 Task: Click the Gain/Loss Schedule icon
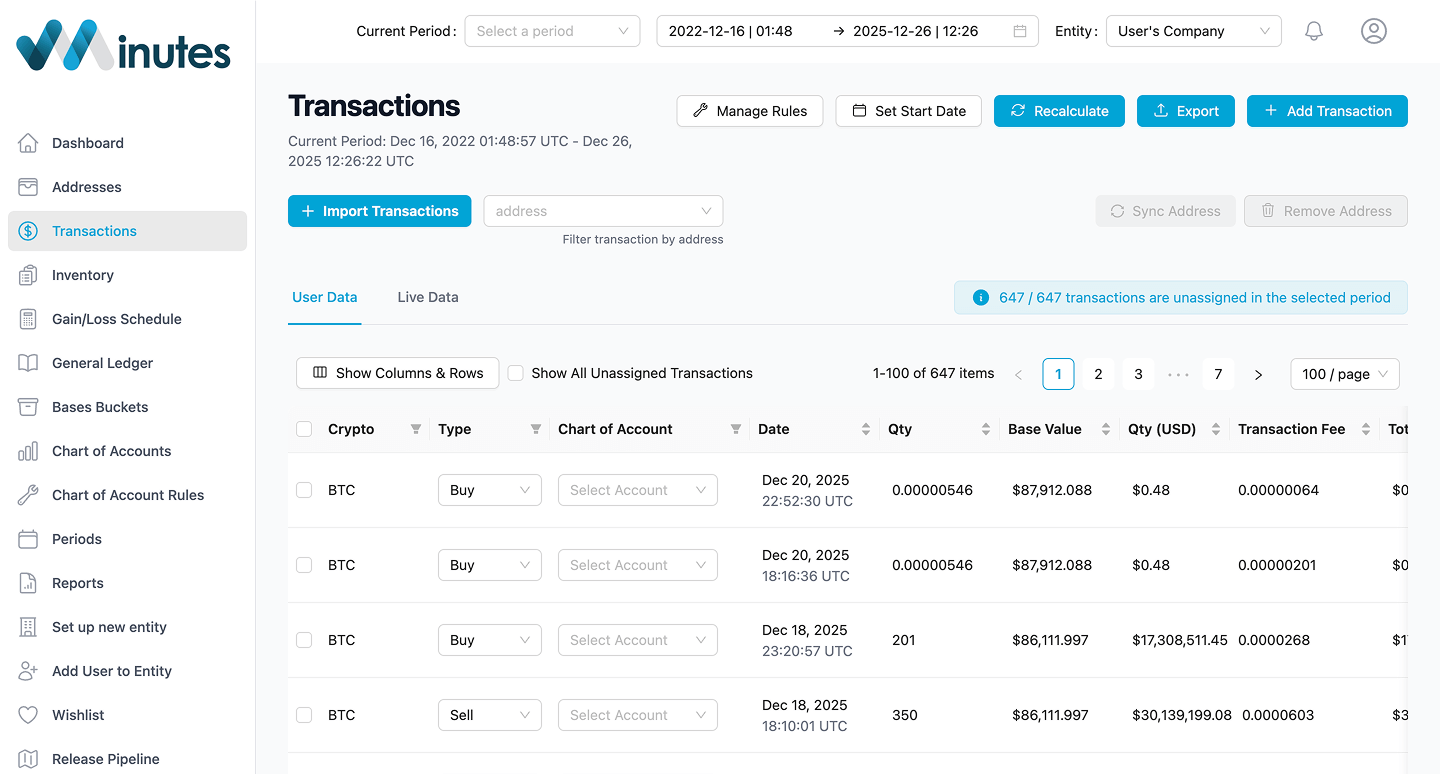tap(30, 318)
